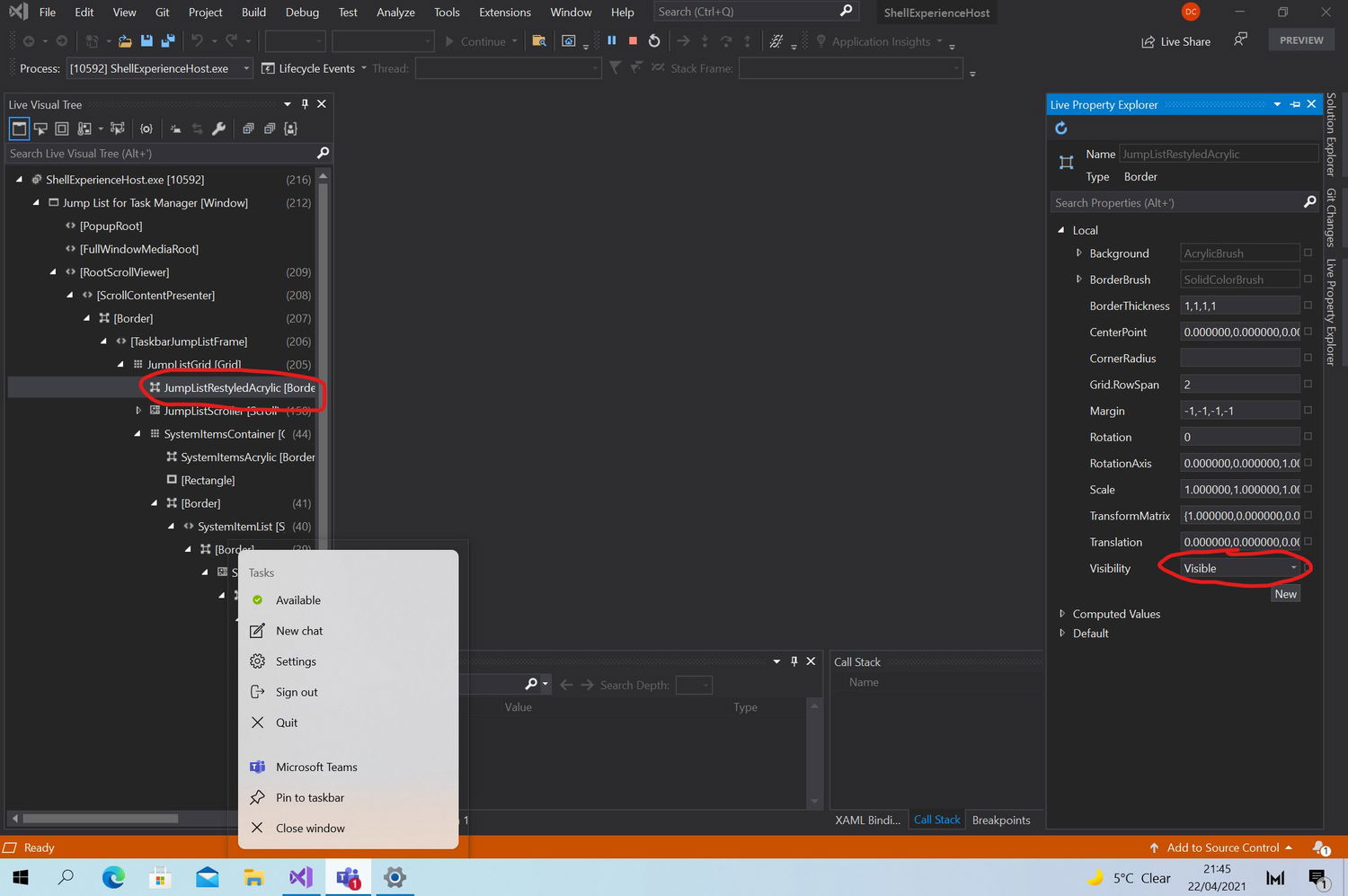
Task: Switch to the Breakpoints tab
Action: 1000,820
